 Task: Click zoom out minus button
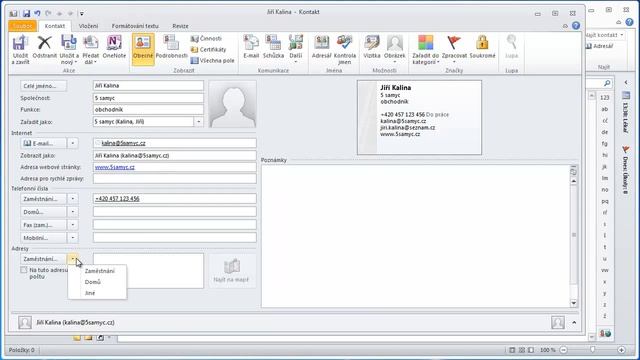click(564, 350)
